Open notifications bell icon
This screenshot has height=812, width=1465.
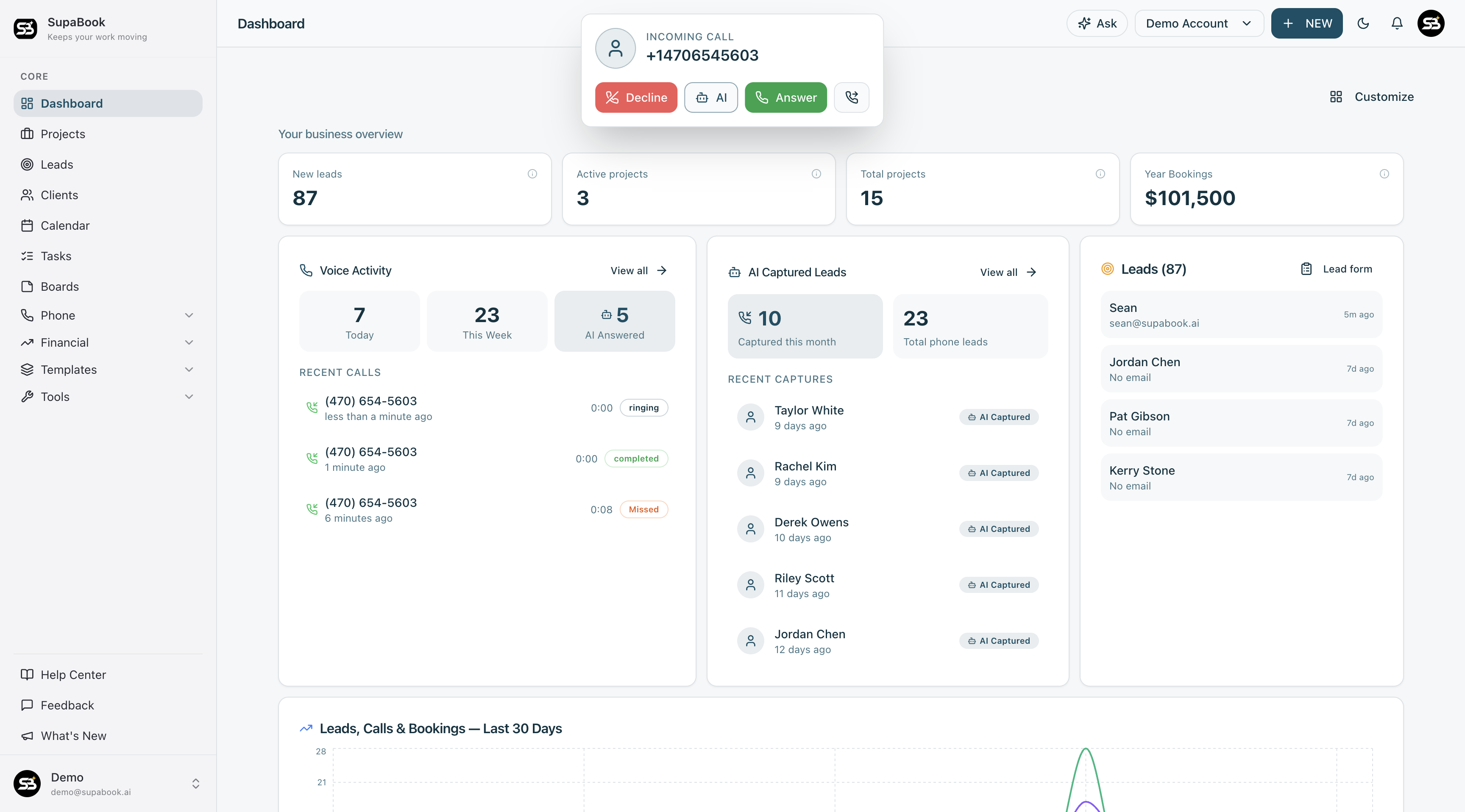[x=1397, y=23]
